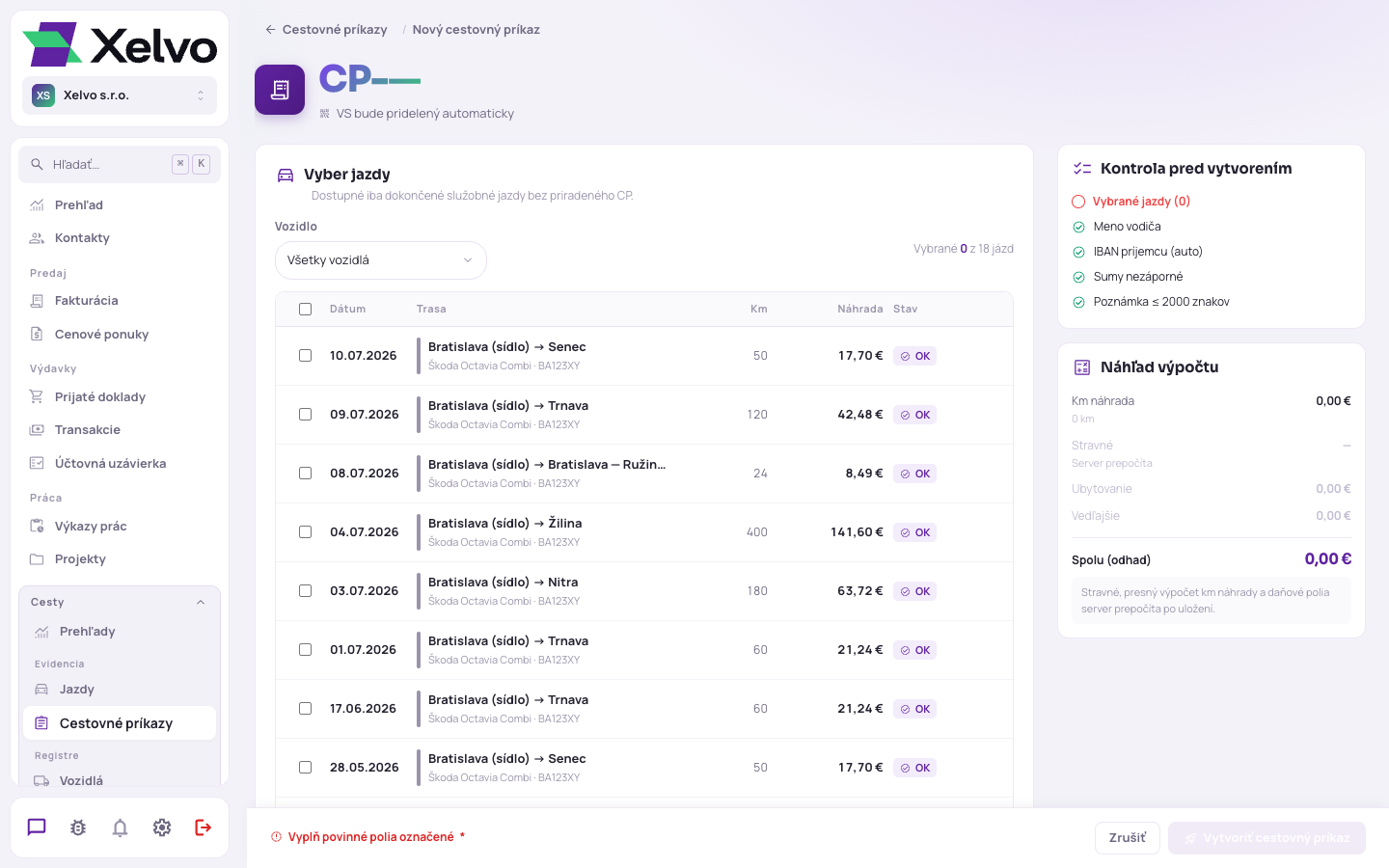This screenshot has width=1389, height=868.
Task: Click the 141,60 € reimbursement value
Action: coord(857,532)
